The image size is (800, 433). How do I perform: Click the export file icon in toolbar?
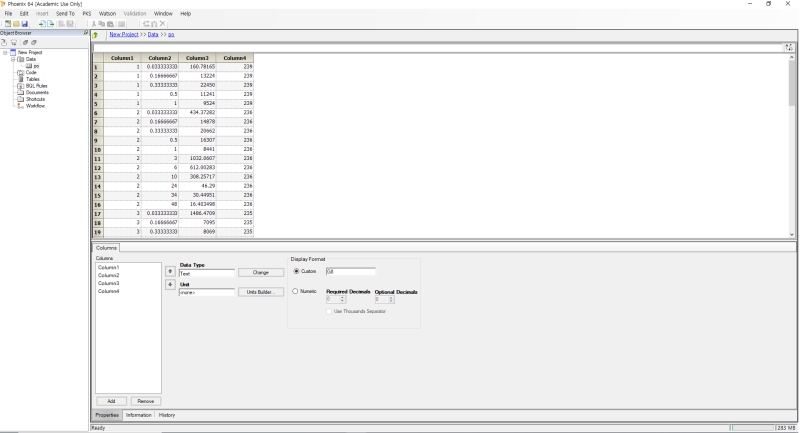pyautogui.click(x=51, y=24)
